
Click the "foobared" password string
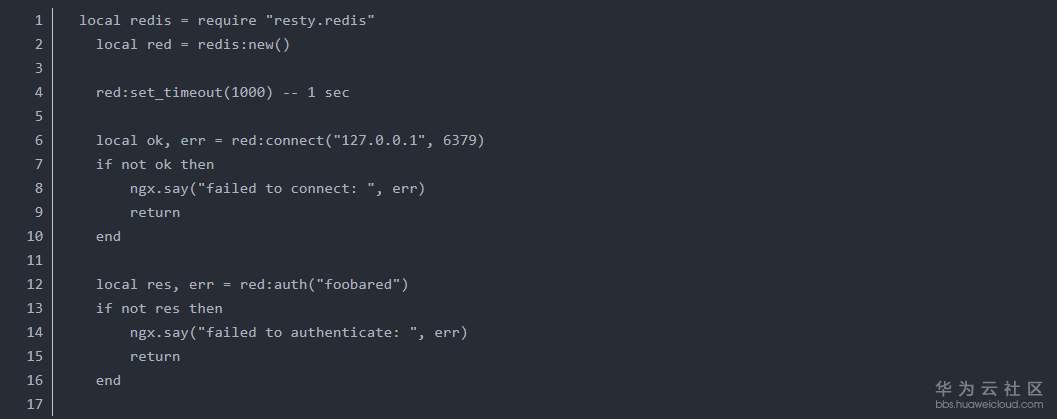[x=361, y=284]
